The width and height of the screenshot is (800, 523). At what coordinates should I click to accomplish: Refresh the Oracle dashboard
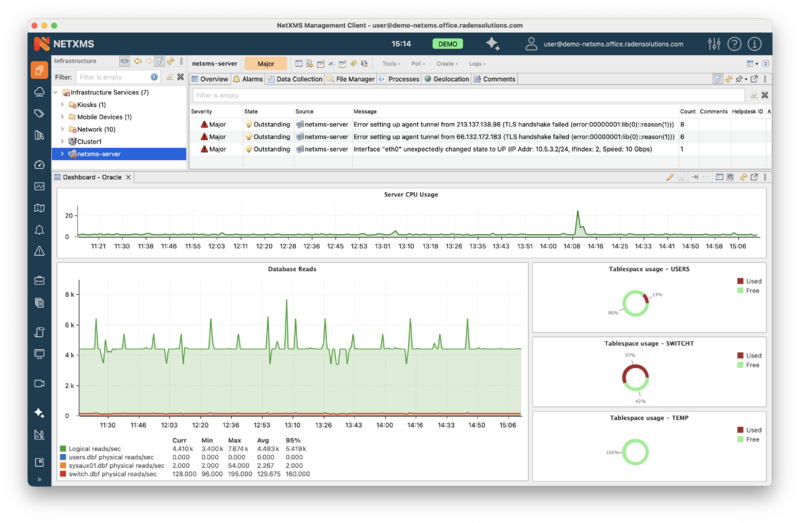tap(743, 177)
